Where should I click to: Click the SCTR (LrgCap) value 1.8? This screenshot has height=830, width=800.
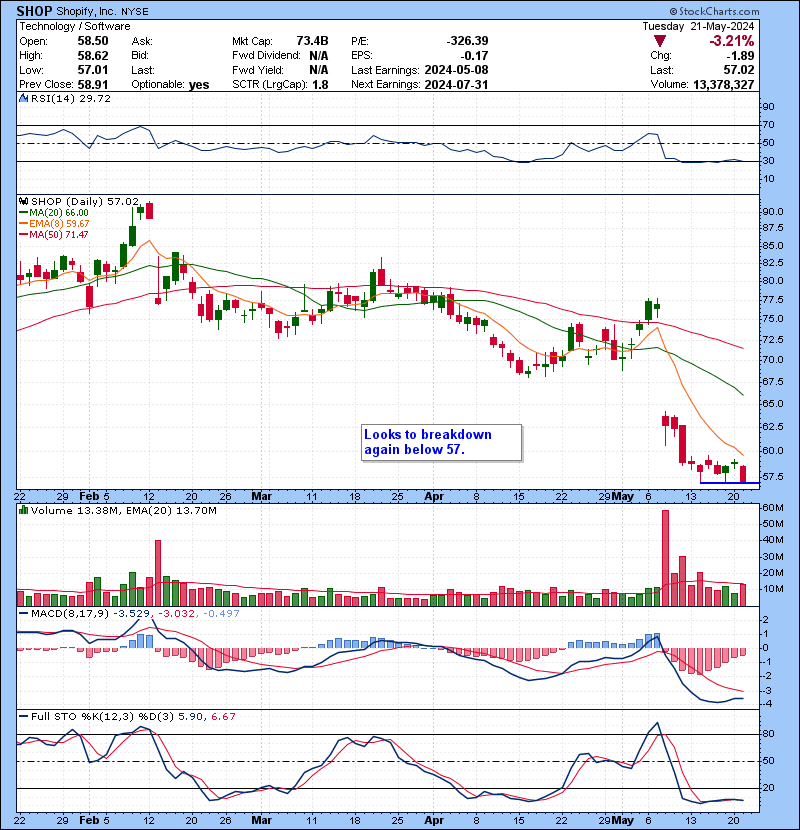pos(320,85)
